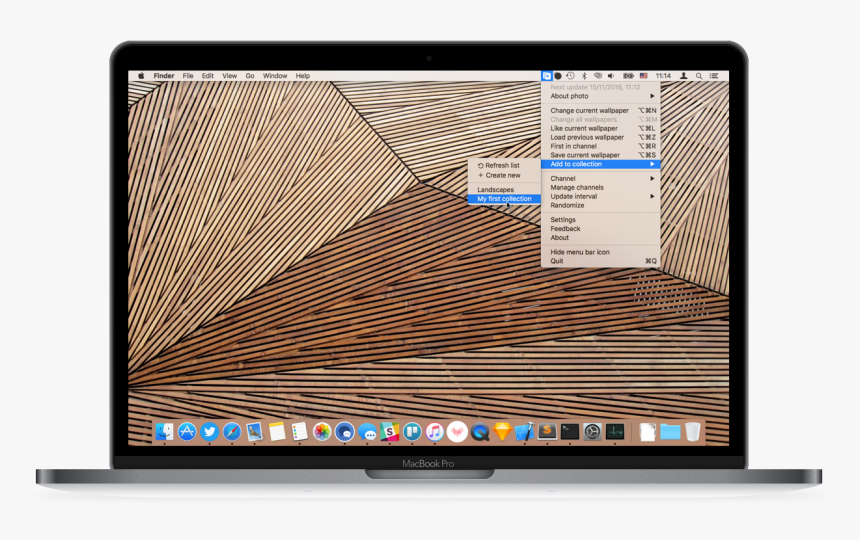Viewport: 860px width, 540px height.
Task: Open Twitter in the dock
Action: tap(209, 432)
